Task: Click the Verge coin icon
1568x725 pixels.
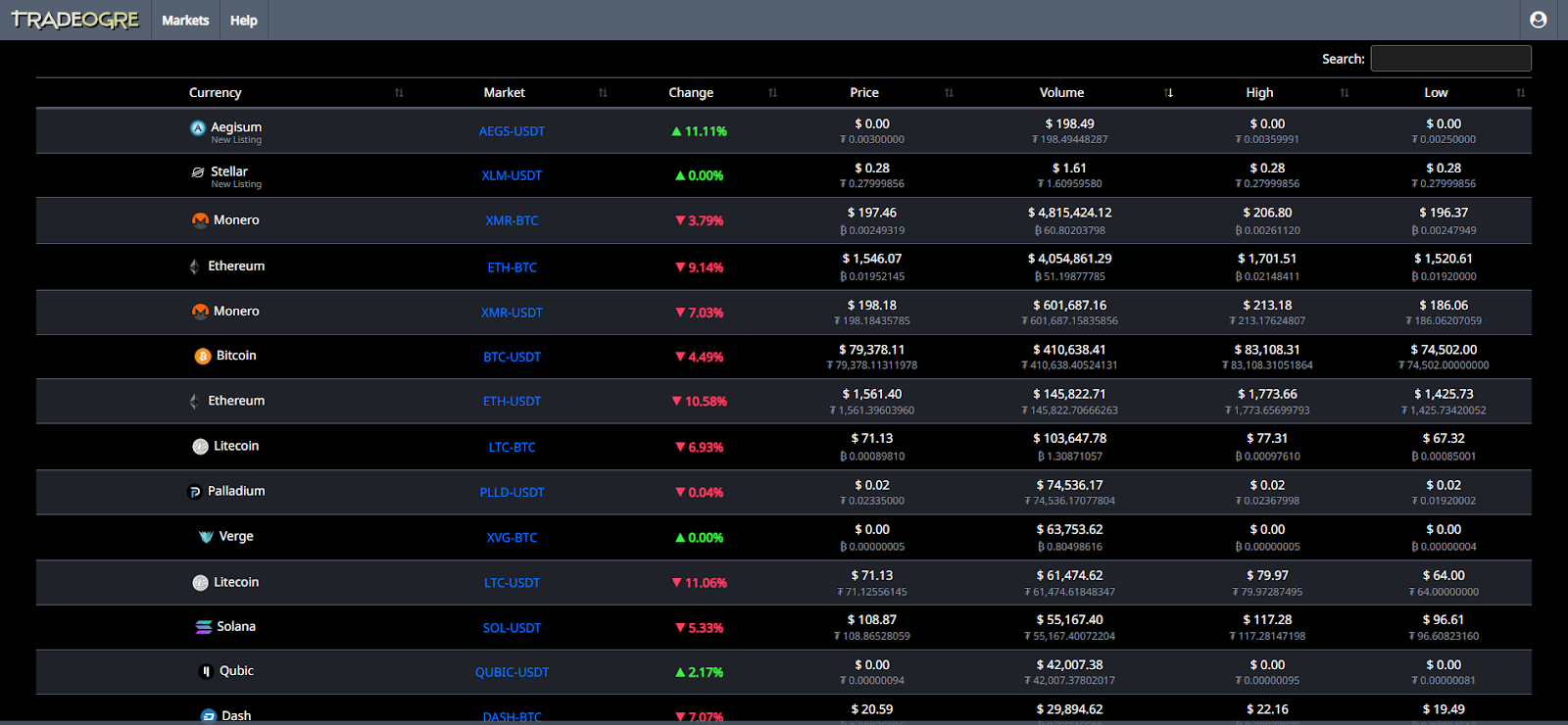Action: point(206,537)
